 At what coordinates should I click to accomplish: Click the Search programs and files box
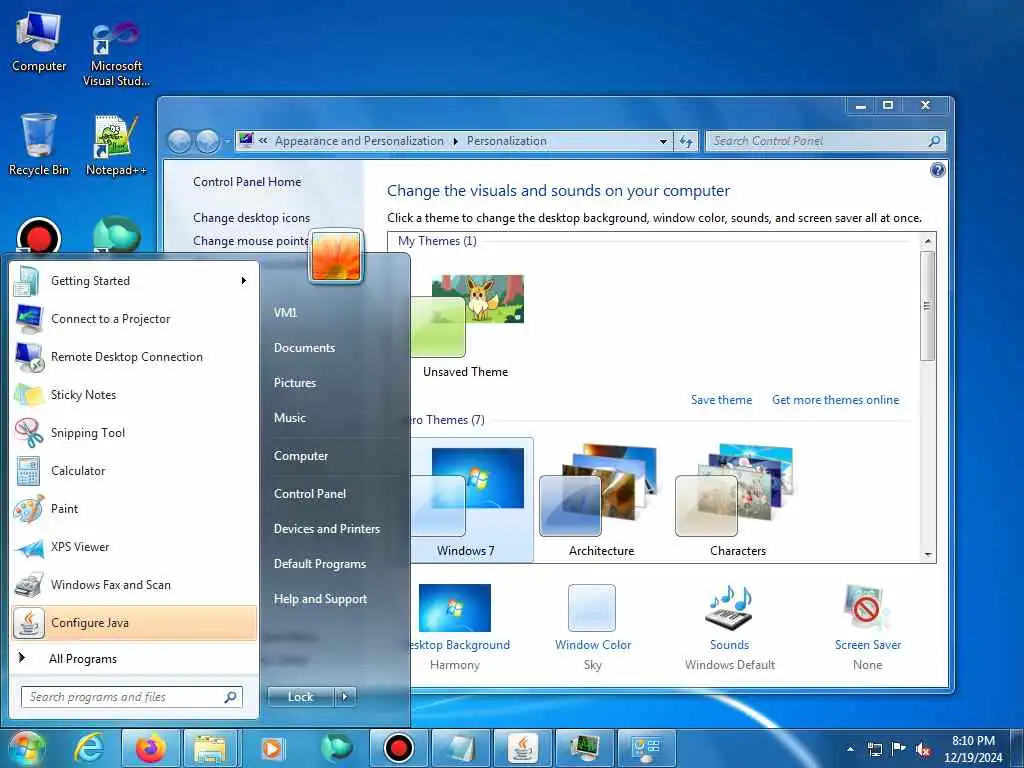point(132,697)
